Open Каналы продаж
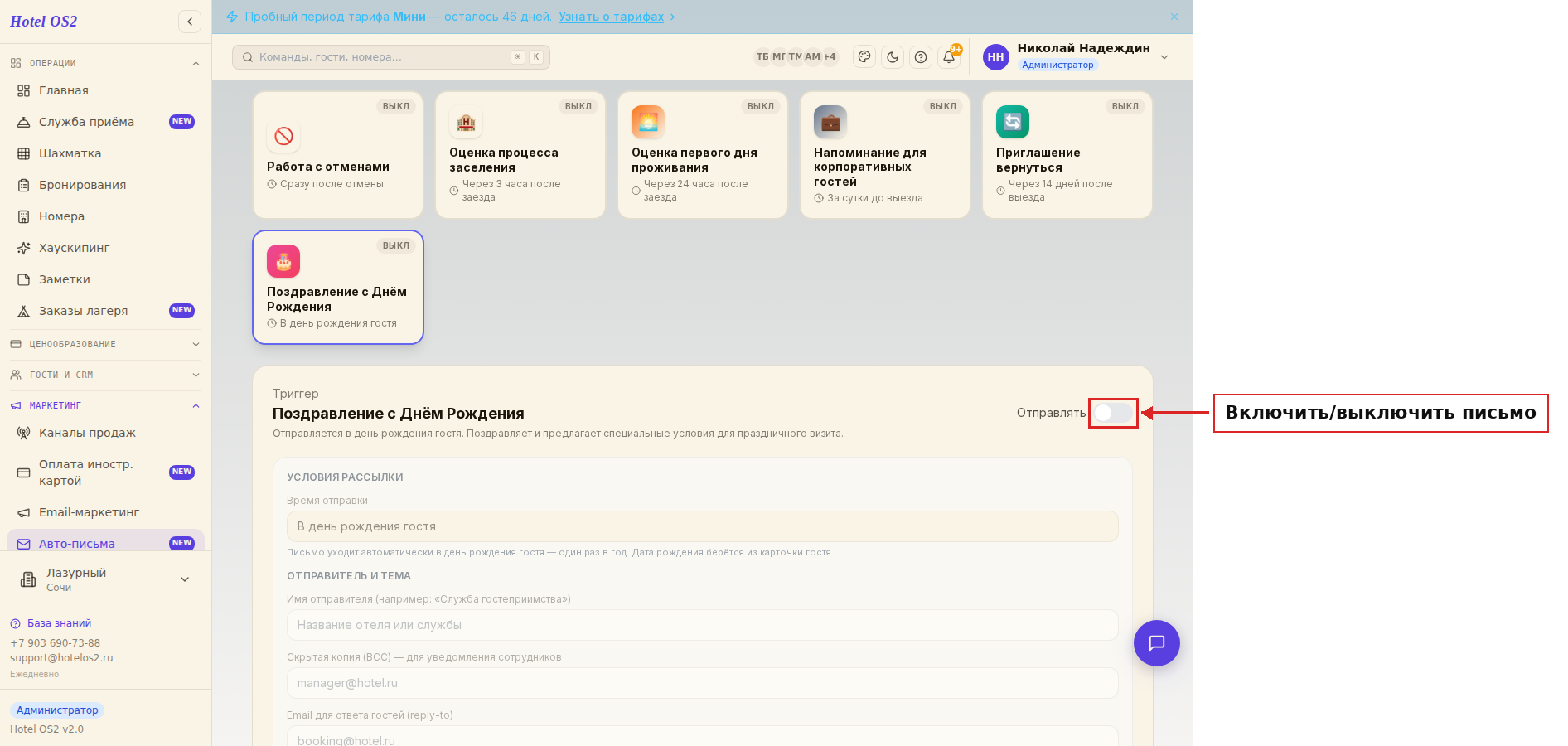 click(x=105, y=433)
